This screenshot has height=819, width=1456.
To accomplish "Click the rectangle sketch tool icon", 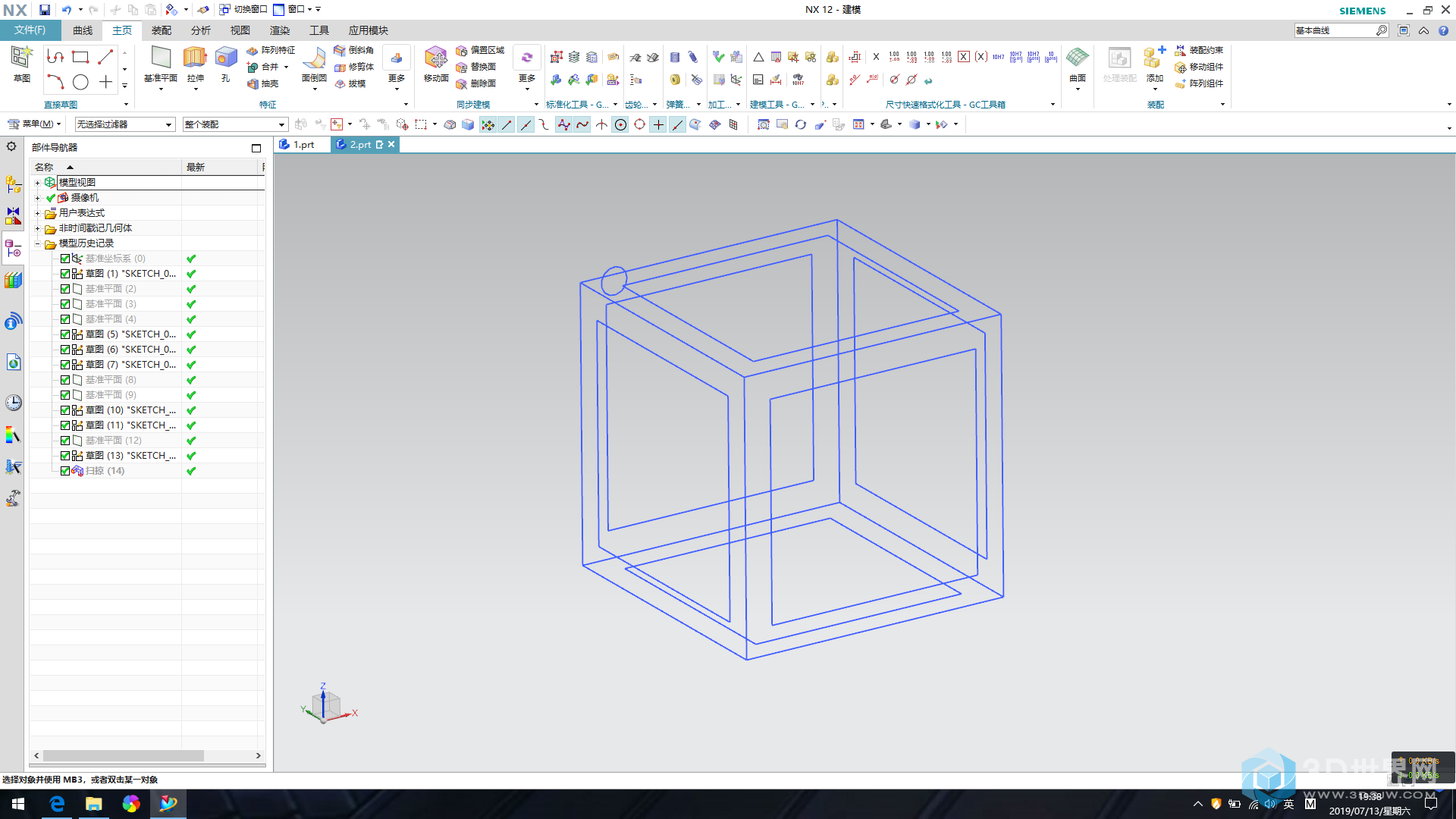I will point(80,57).
